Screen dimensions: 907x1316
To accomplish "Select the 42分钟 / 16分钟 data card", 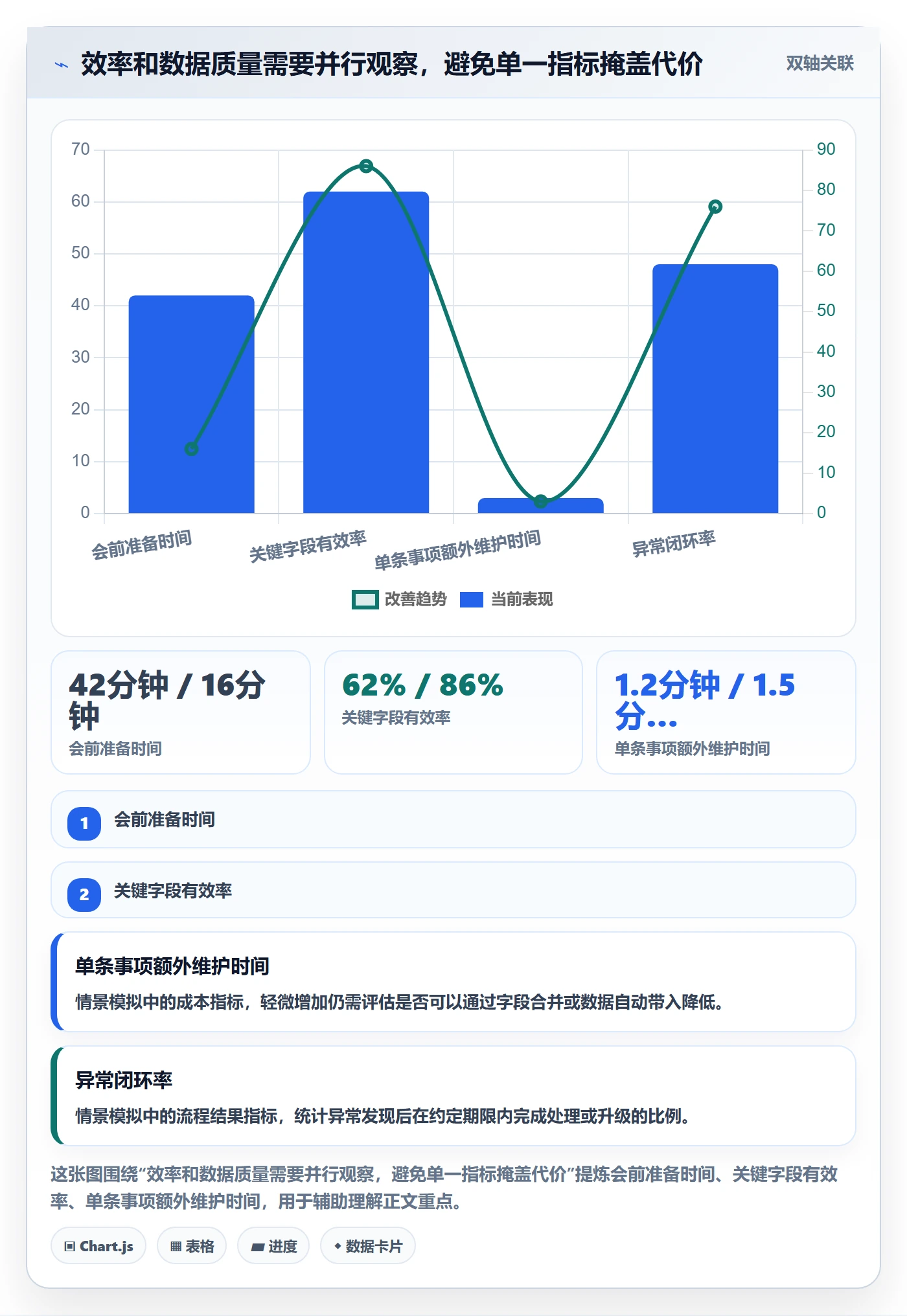I will (181, 712).
